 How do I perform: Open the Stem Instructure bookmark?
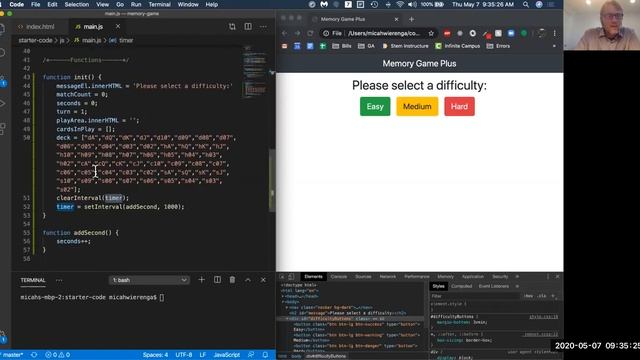click(405, 46)
